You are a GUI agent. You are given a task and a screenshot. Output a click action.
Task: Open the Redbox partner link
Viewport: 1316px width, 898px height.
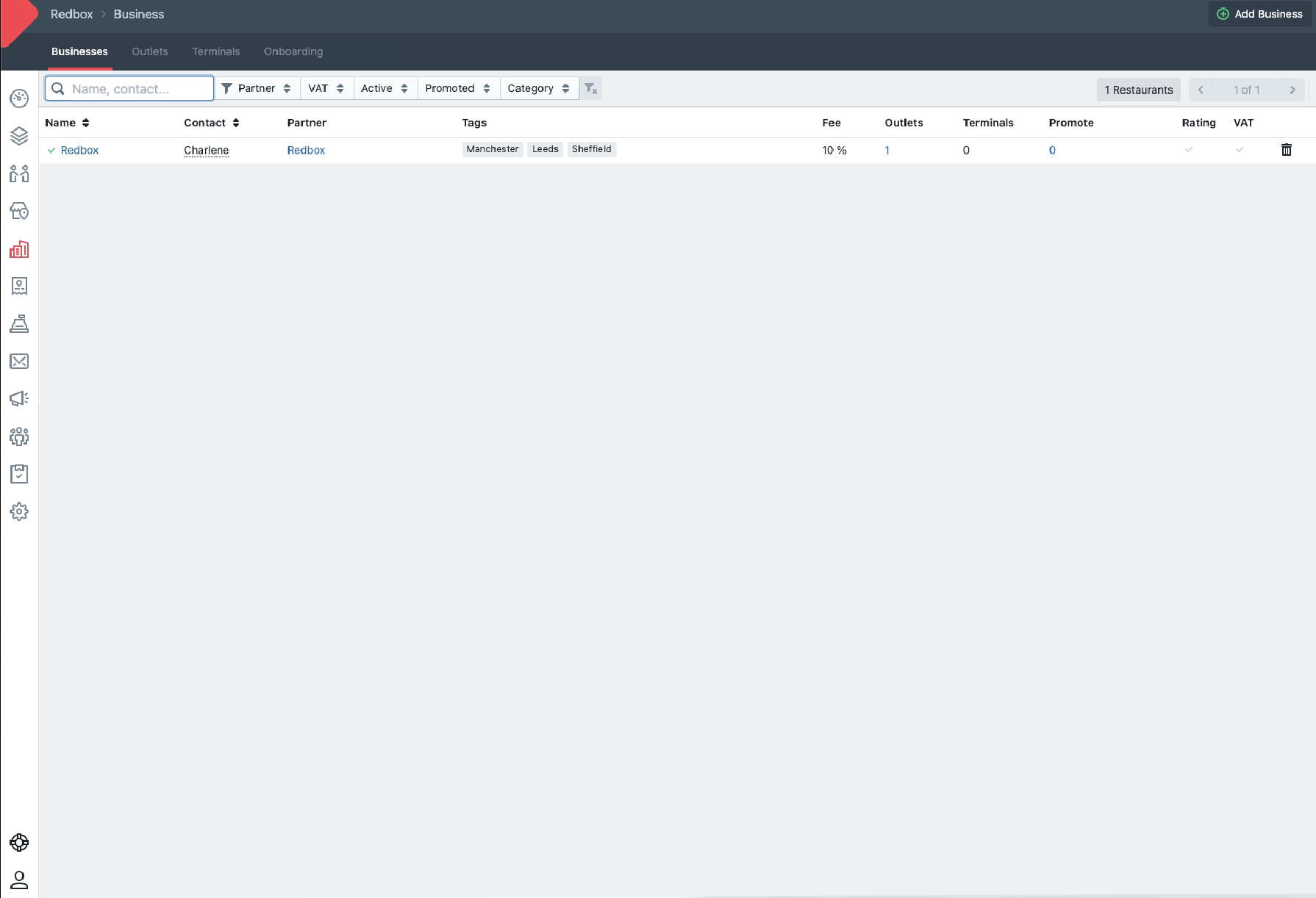coord(306,151)
